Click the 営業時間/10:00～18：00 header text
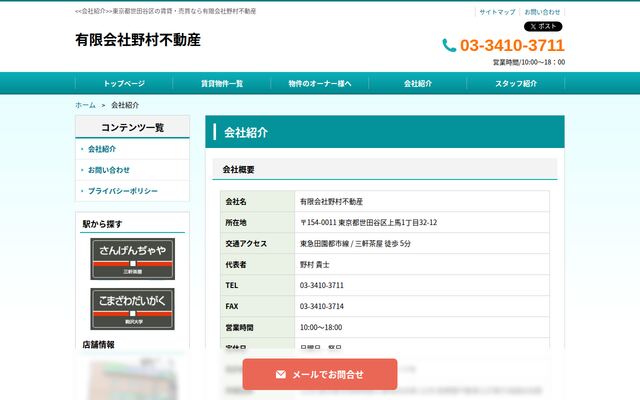The width and height of the screenshot is (640, 400). (x=529, y=62)
